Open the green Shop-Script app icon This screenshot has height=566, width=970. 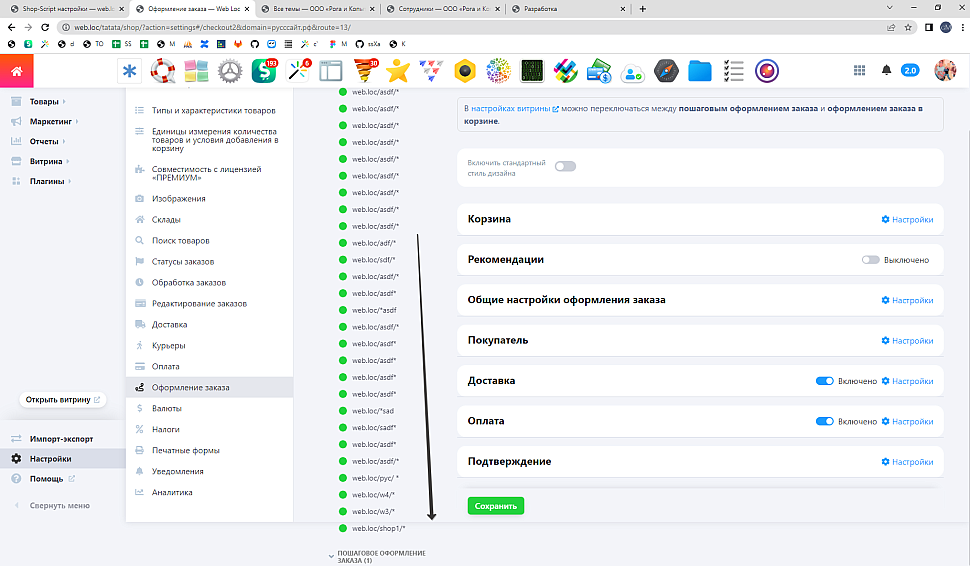click(x=264, y=71)
